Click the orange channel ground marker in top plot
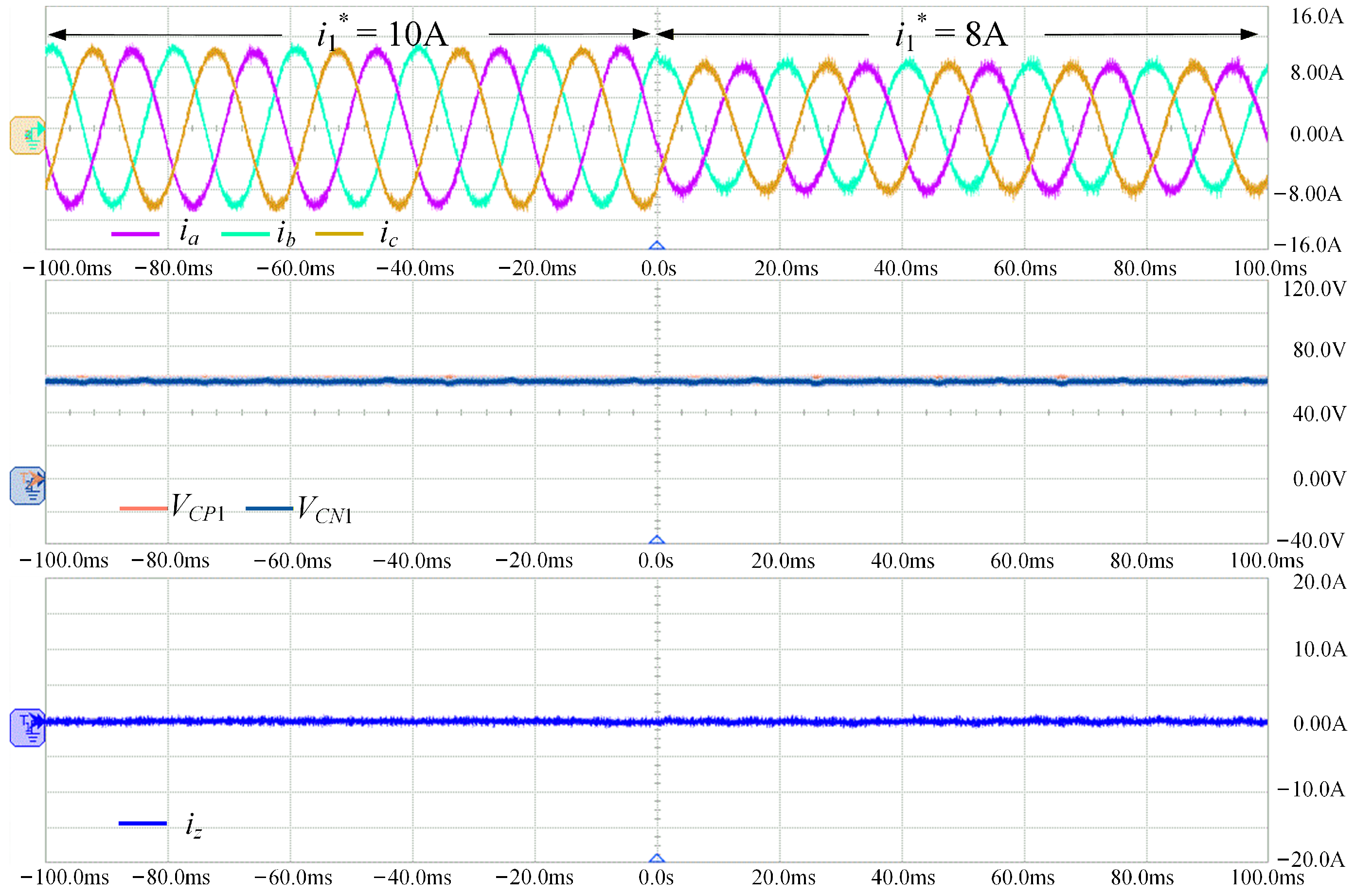This screenshot has width=1355, height=896. (27, 136)
